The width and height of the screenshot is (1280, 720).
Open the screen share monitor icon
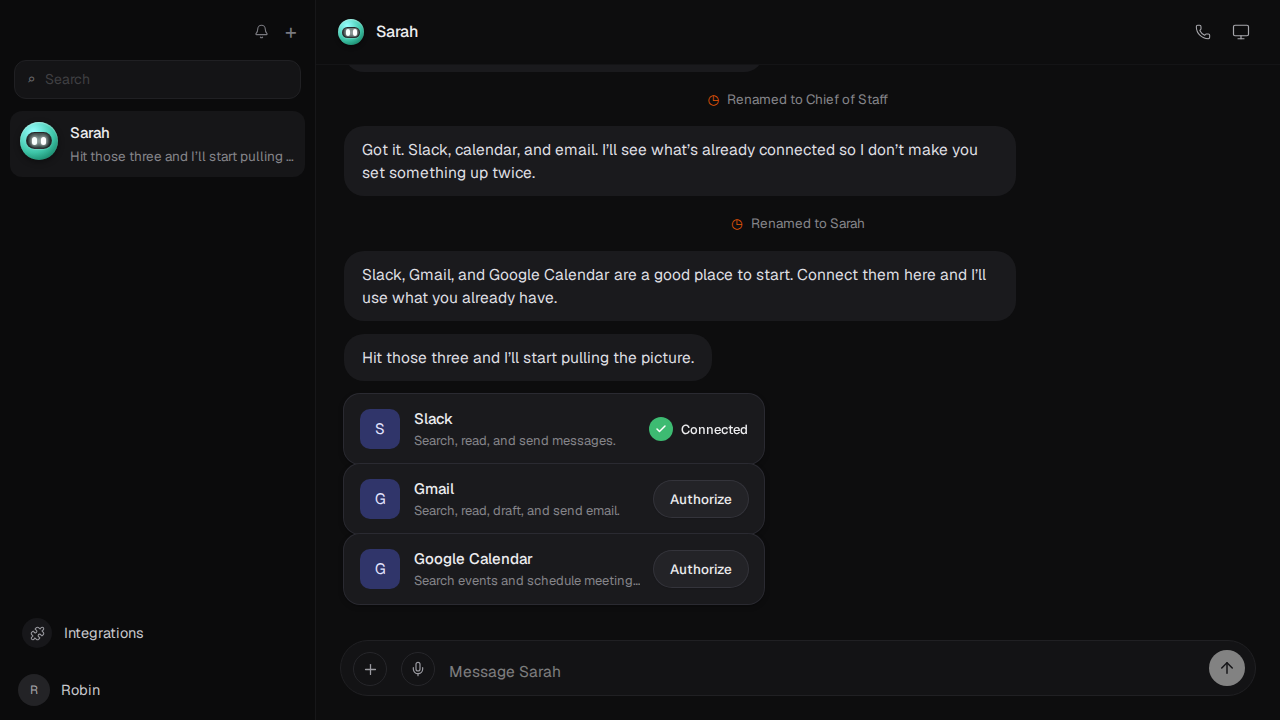1241,32
